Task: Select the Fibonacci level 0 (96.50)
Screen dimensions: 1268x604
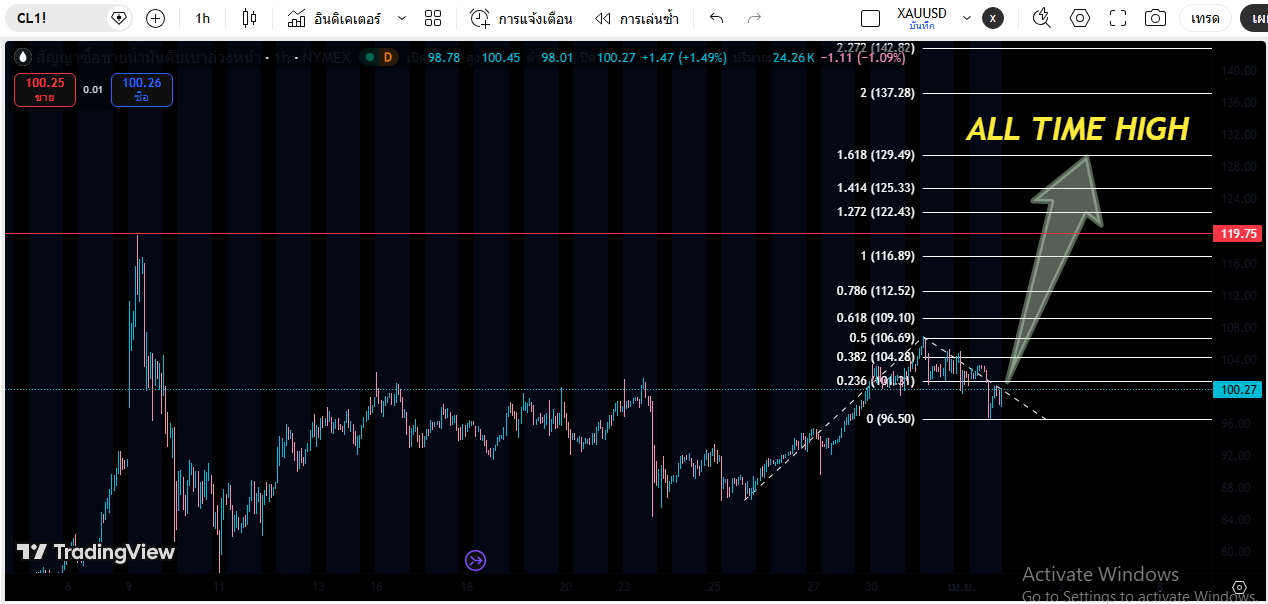Action: (x=890, y=419)
